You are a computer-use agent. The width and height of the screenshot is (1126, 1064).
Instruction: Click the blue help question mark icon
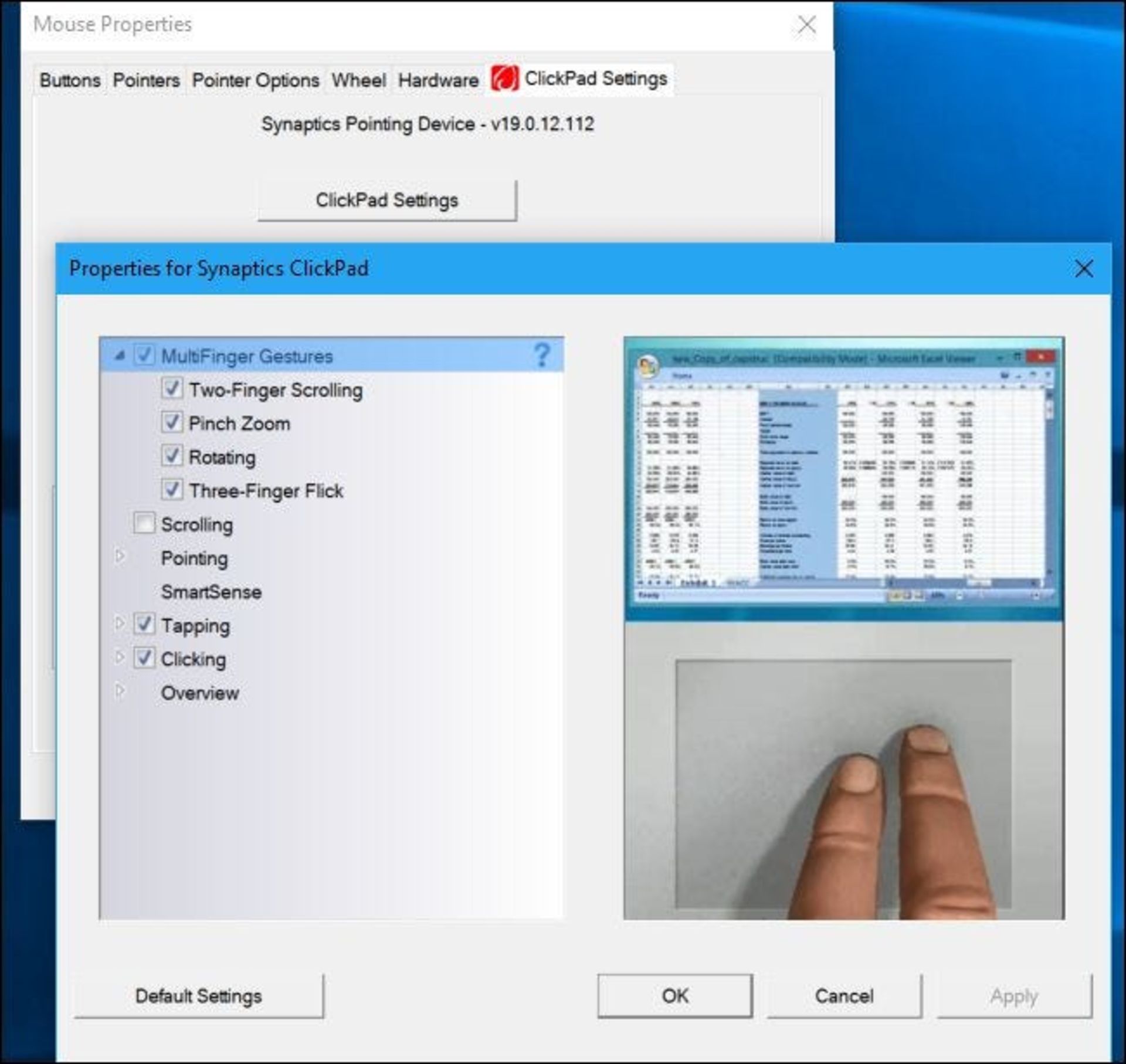click(541, 355)
